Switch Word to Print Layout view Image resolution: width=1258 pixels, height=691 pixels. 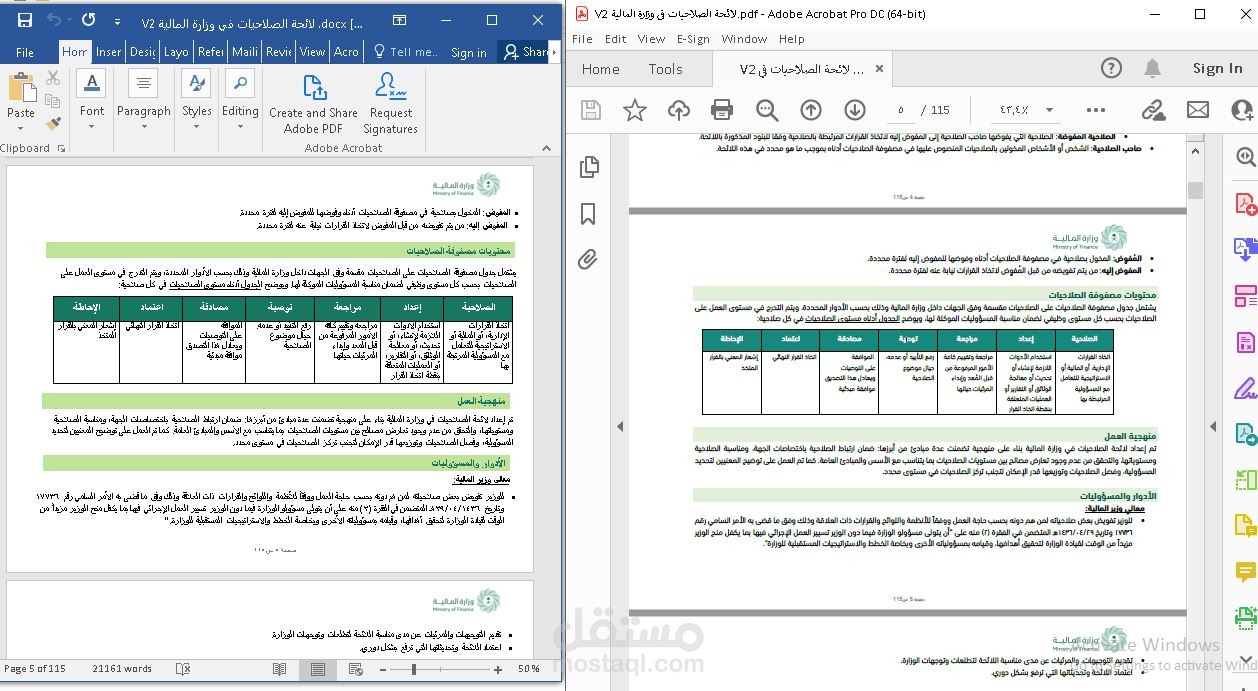click(x=317, y=669)
